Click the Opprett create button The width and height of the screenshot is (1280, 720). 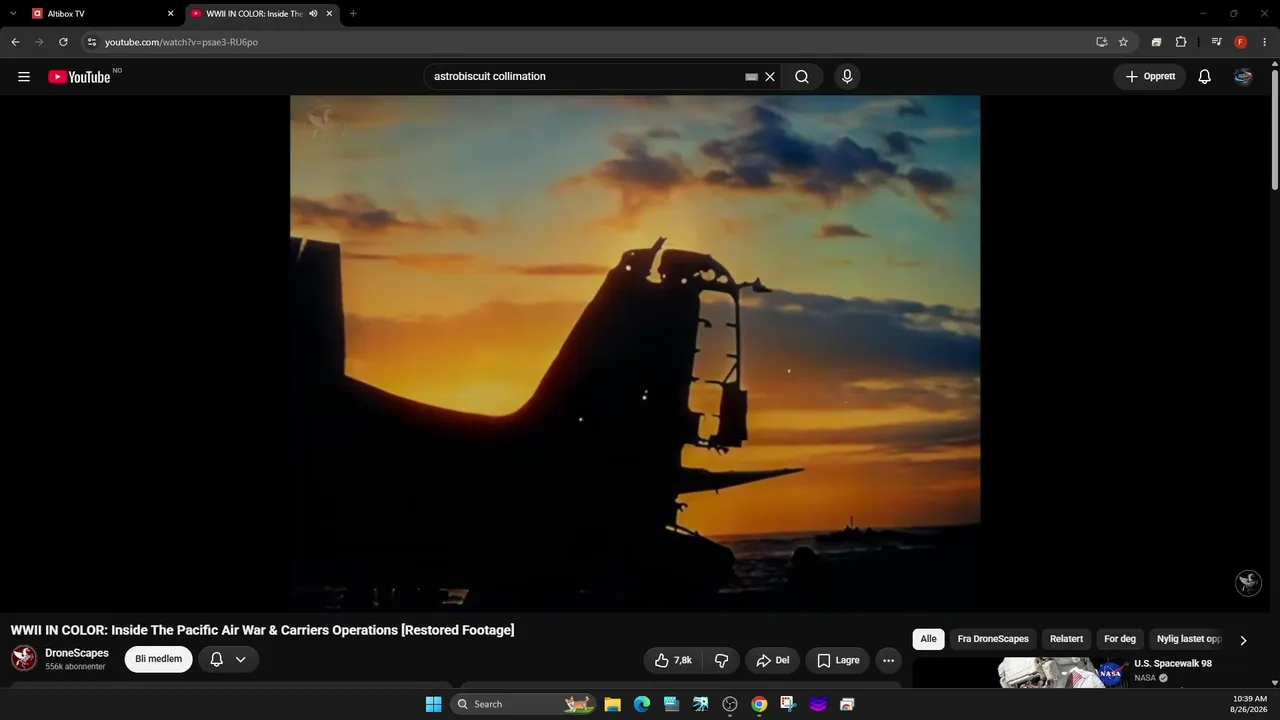[1150, 77]
